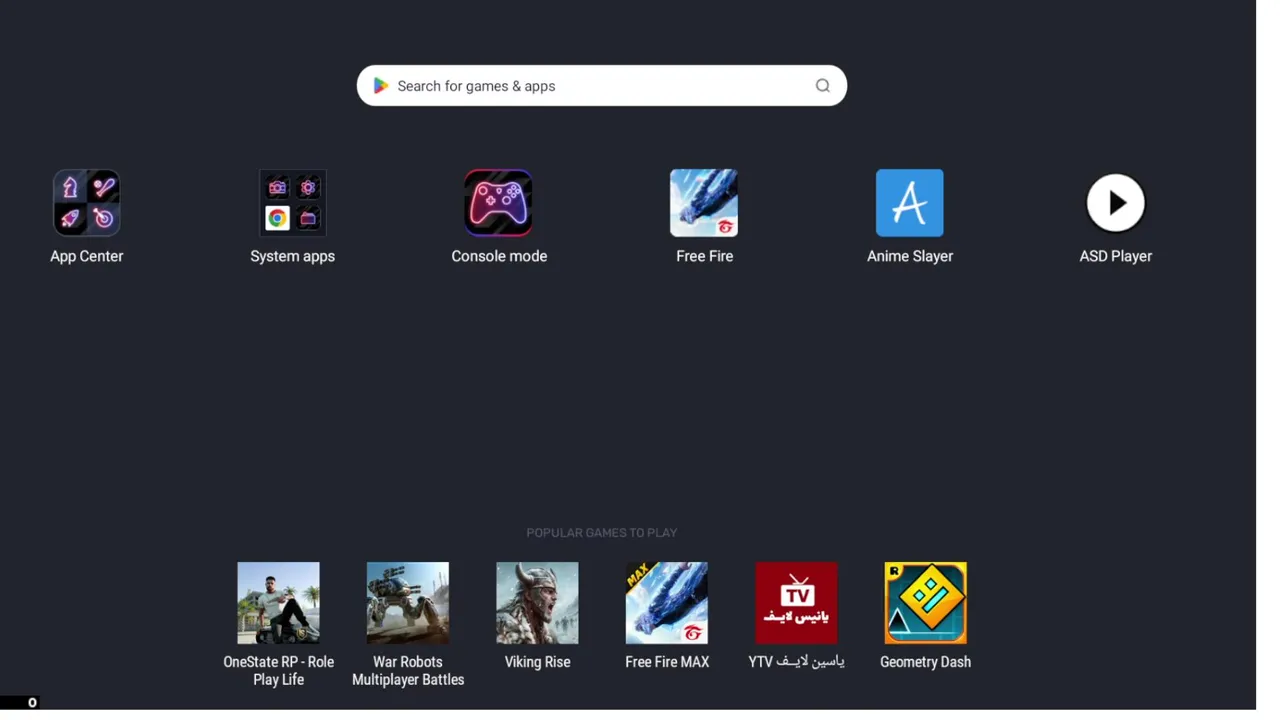This screenshot has width=1280, height=720.
Task: Open the App Center icon
Action: click(x=86, y=203)
